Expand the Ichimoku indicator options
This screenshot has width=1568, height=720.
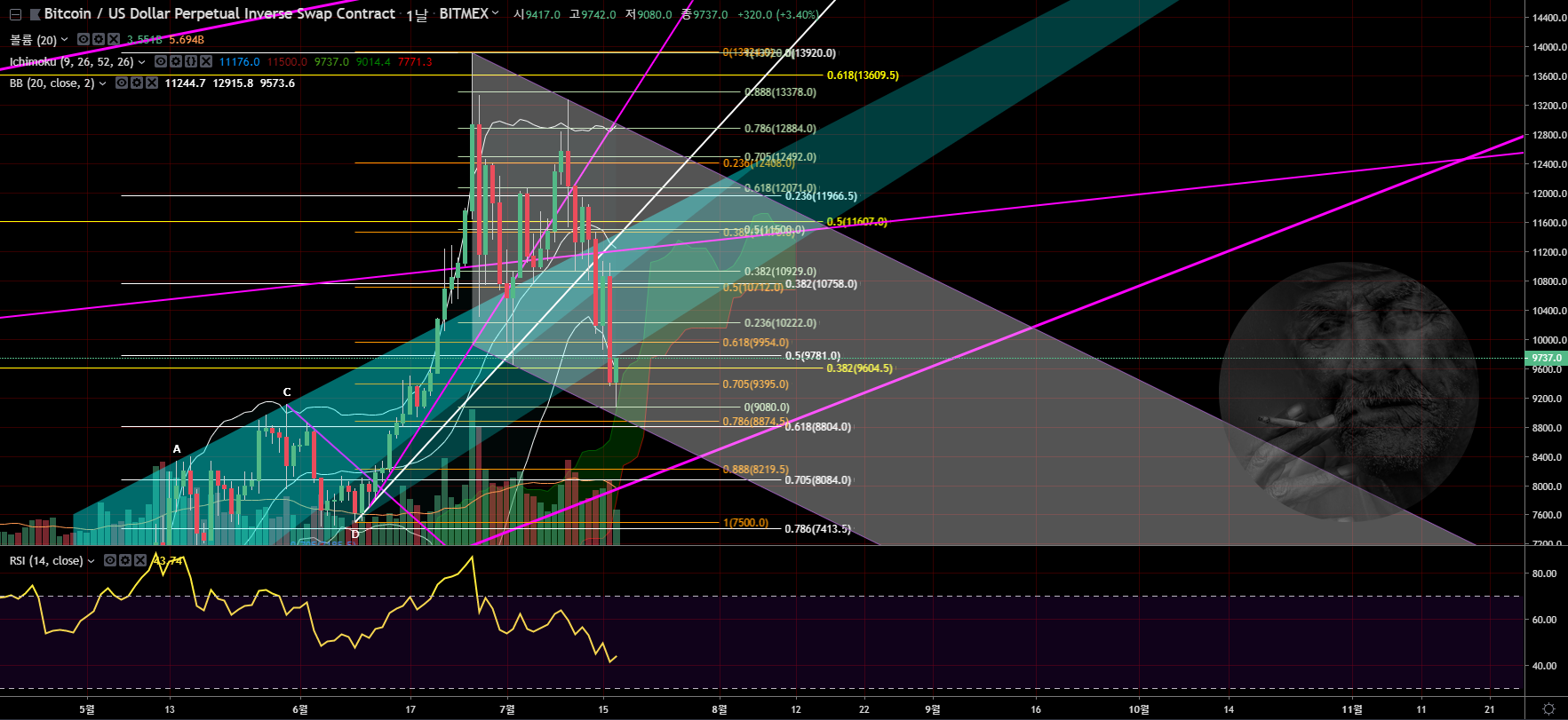click(142, 62)
